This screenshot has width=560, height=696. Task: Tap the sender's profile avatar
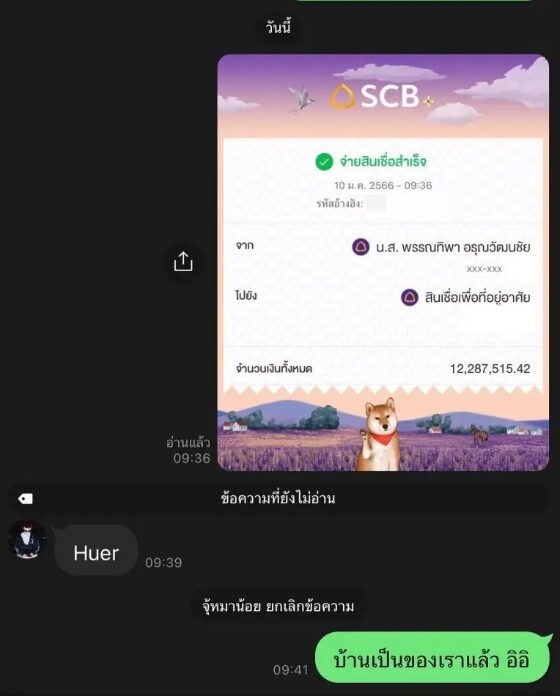pyautogui.click(x=27, y=540)
